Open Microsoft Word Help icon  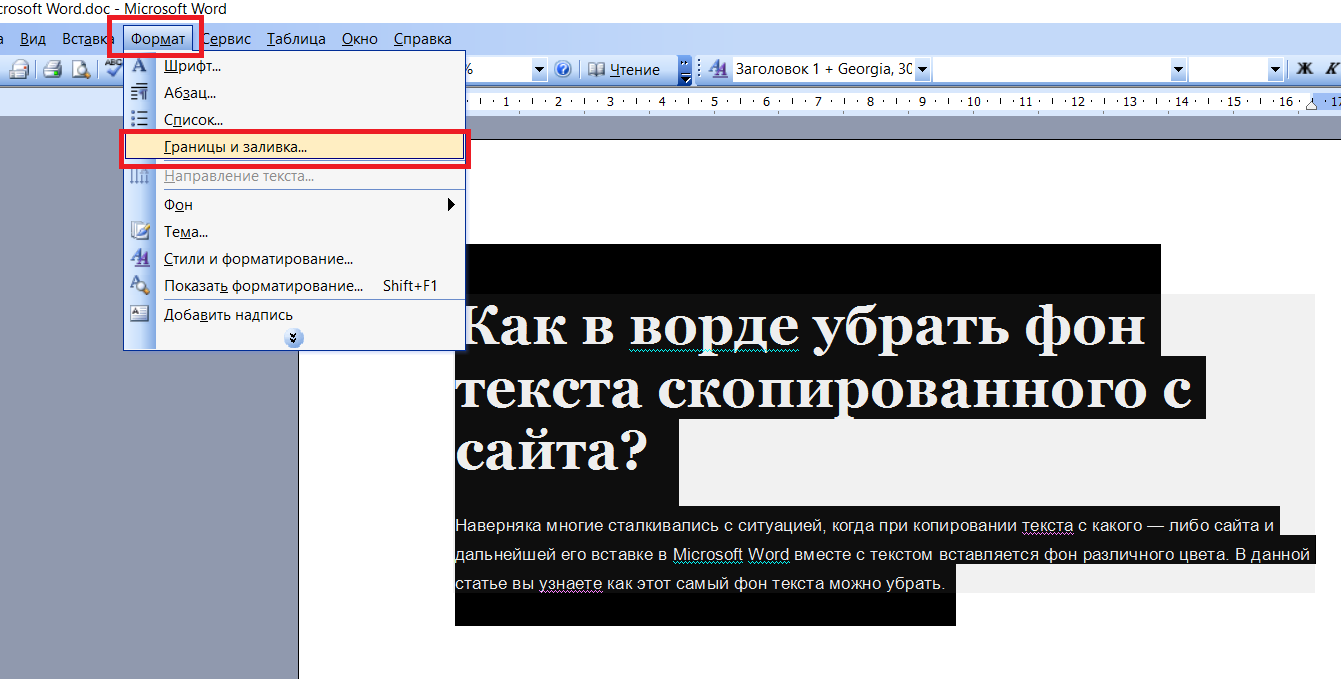[562, 69]
